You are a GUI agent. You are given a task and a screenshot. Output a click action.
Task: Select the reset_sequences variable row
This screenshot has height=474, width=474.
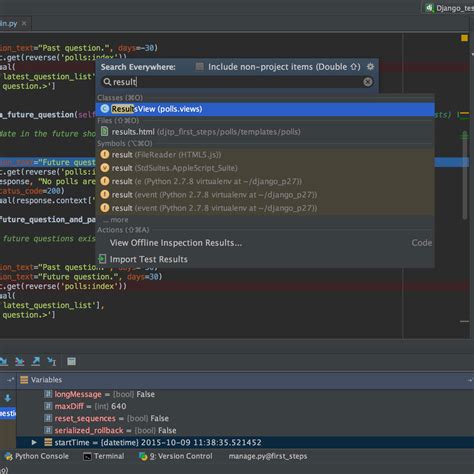[245, 418]
